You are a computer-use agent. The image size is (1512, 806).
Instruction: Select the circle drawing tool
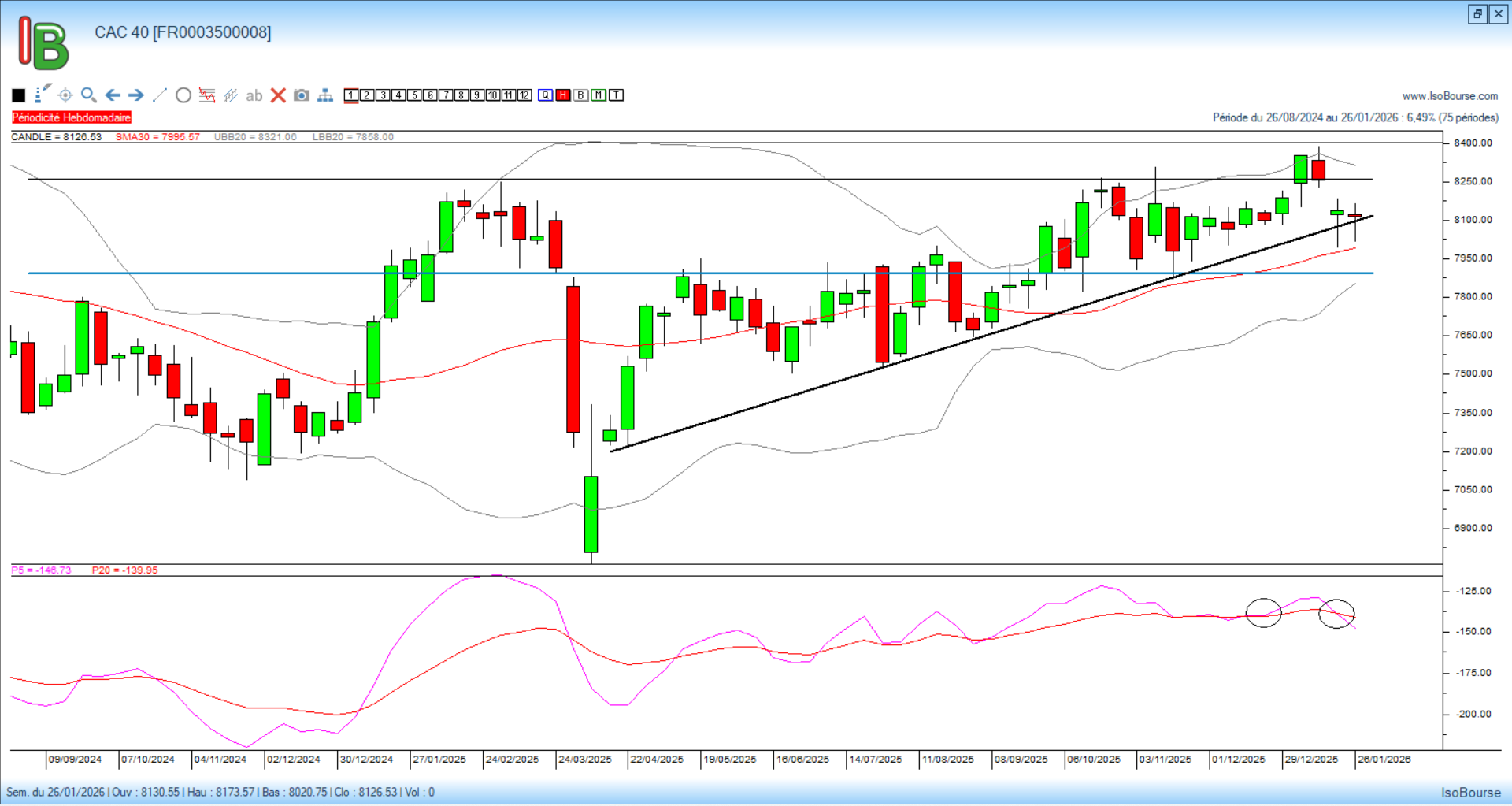coord(183,95)
